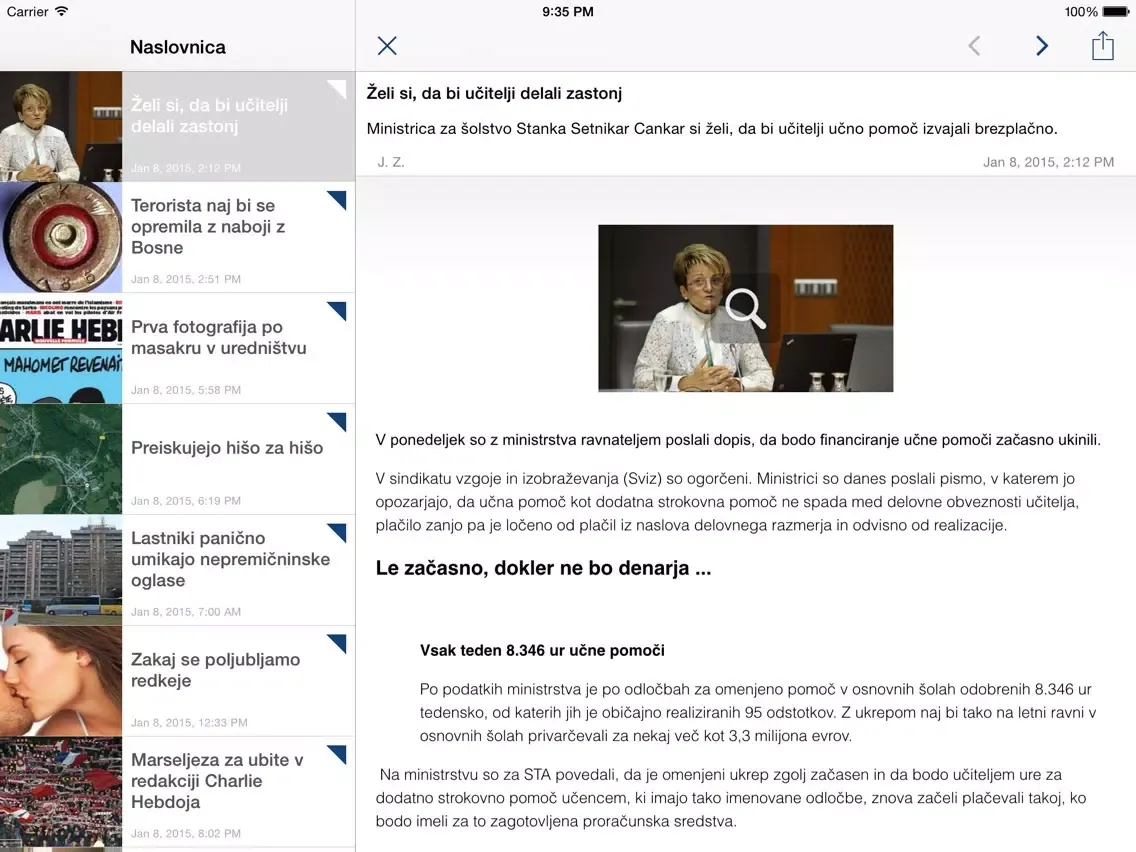This screenshot has height=852, width=1136.
Task: Open thumbnail of minister in Želi si row
Action: tap(61, 126)
